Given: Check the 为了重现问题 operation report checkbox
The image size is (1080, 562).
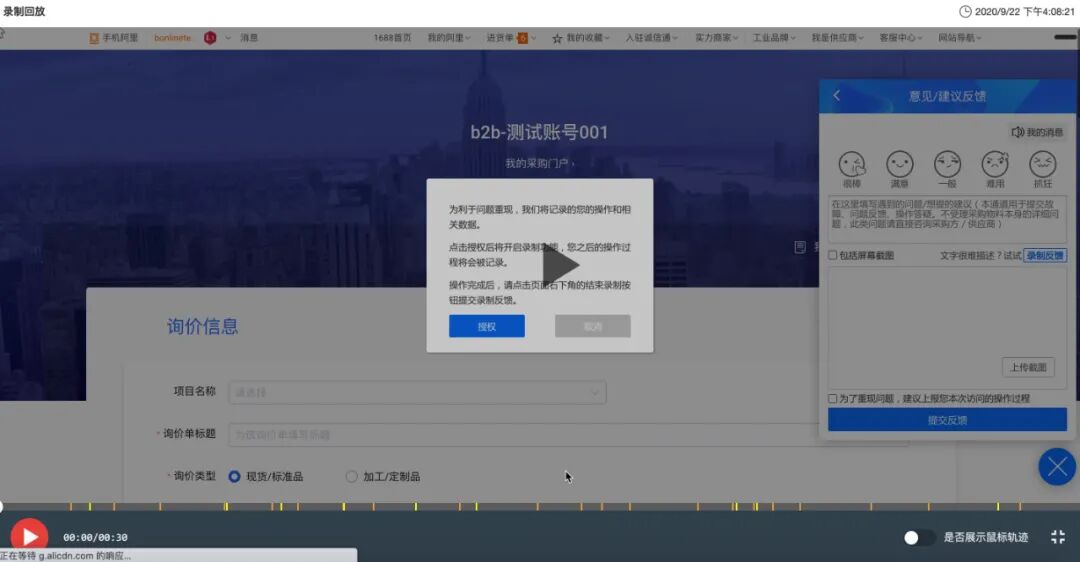Looking at the screenshot, I should [833, 399].
